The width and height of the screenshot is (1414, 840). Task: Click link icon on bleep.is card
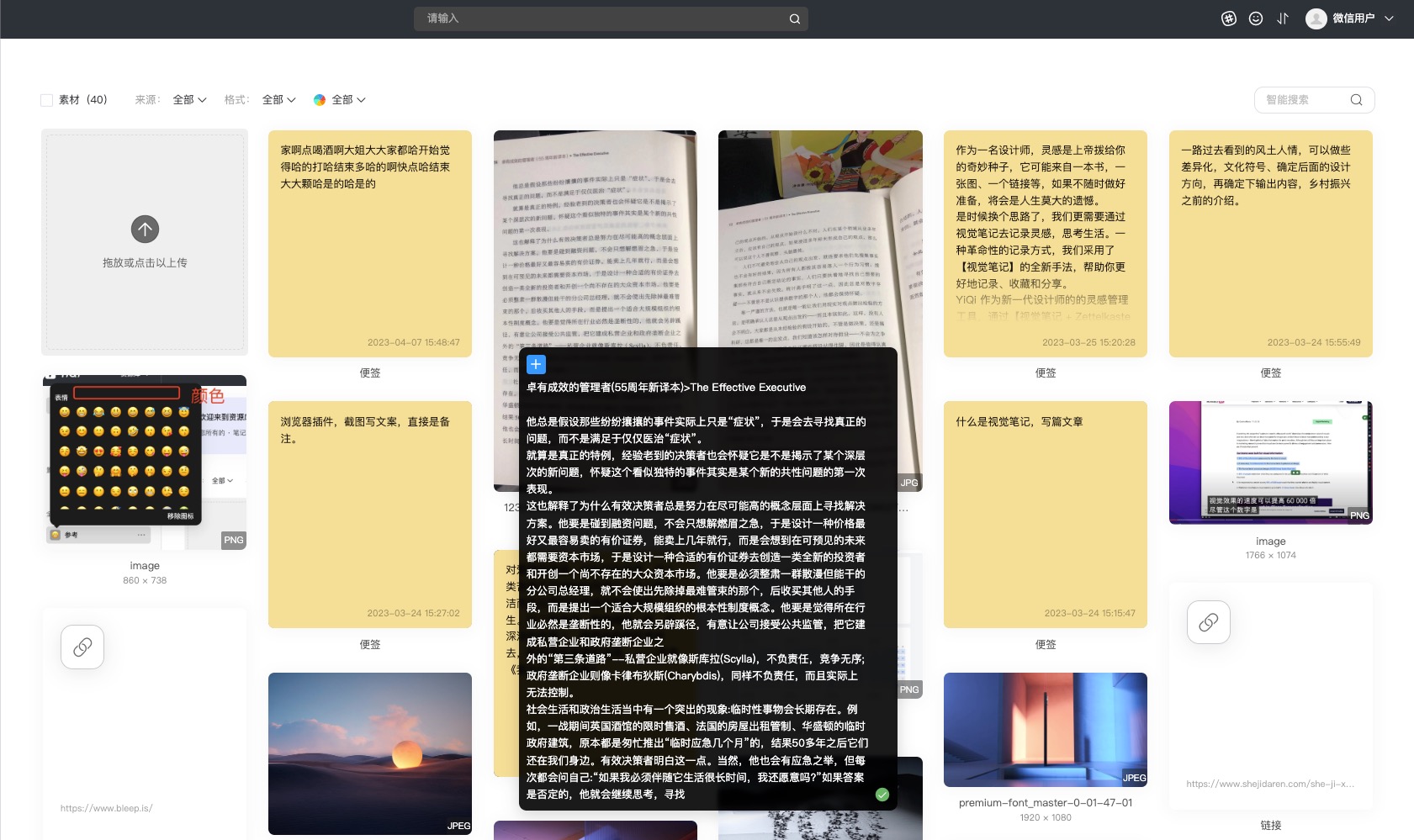tap(82, 647)
